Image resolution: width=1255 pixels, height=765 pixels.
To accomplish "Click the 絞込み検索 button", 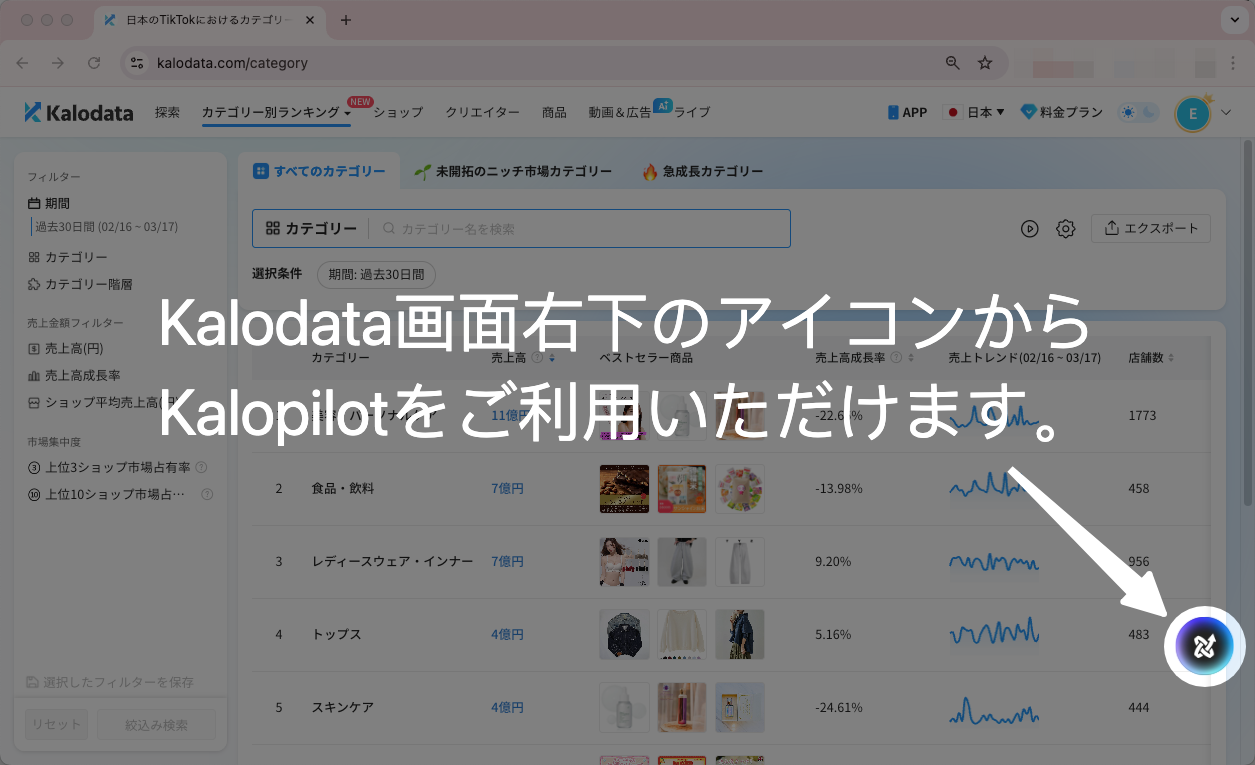I will pyautogui.click(x=156, y=724).
